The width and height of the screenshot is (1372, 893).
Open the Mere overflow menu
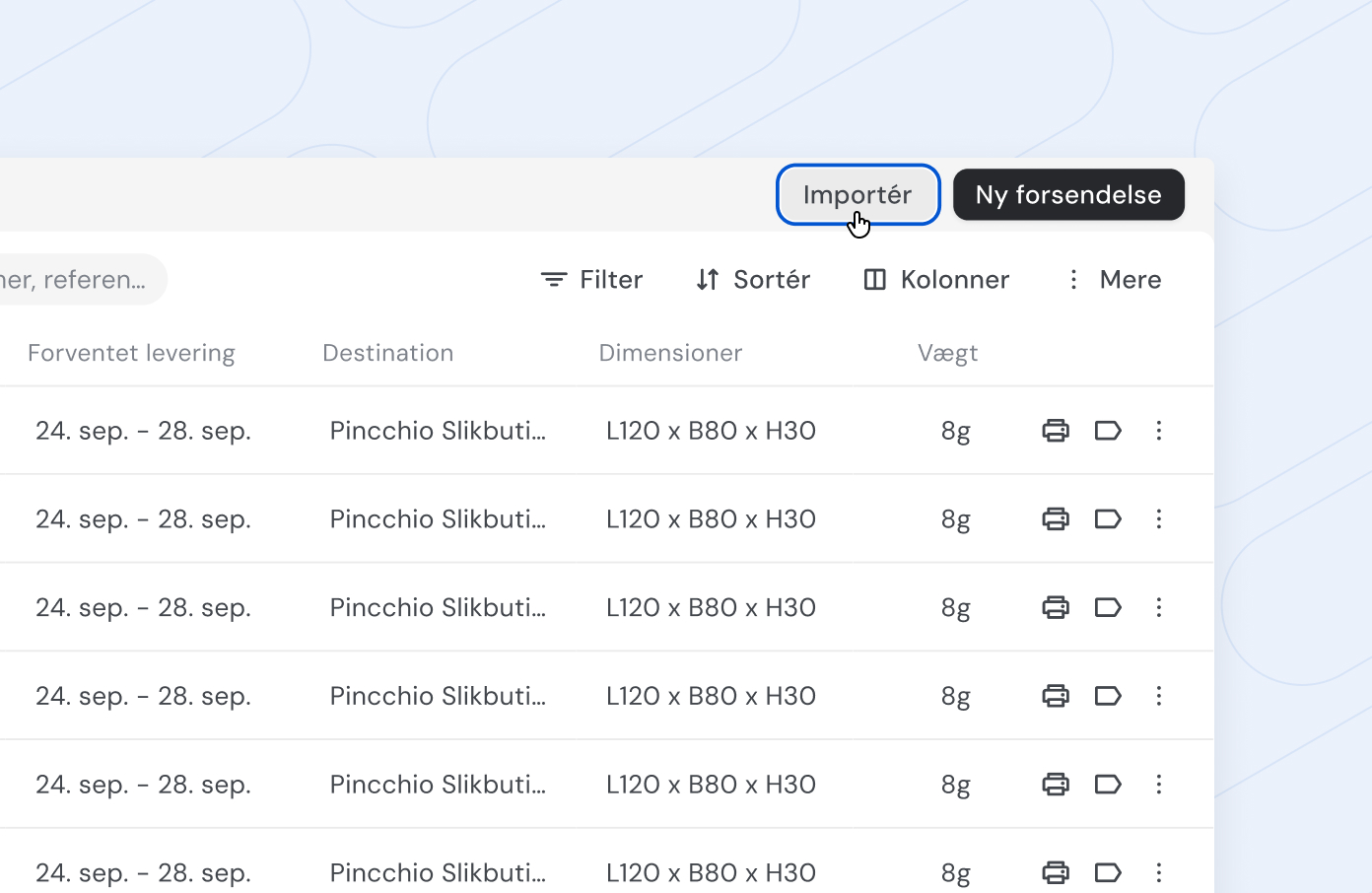click(1114, 280)
